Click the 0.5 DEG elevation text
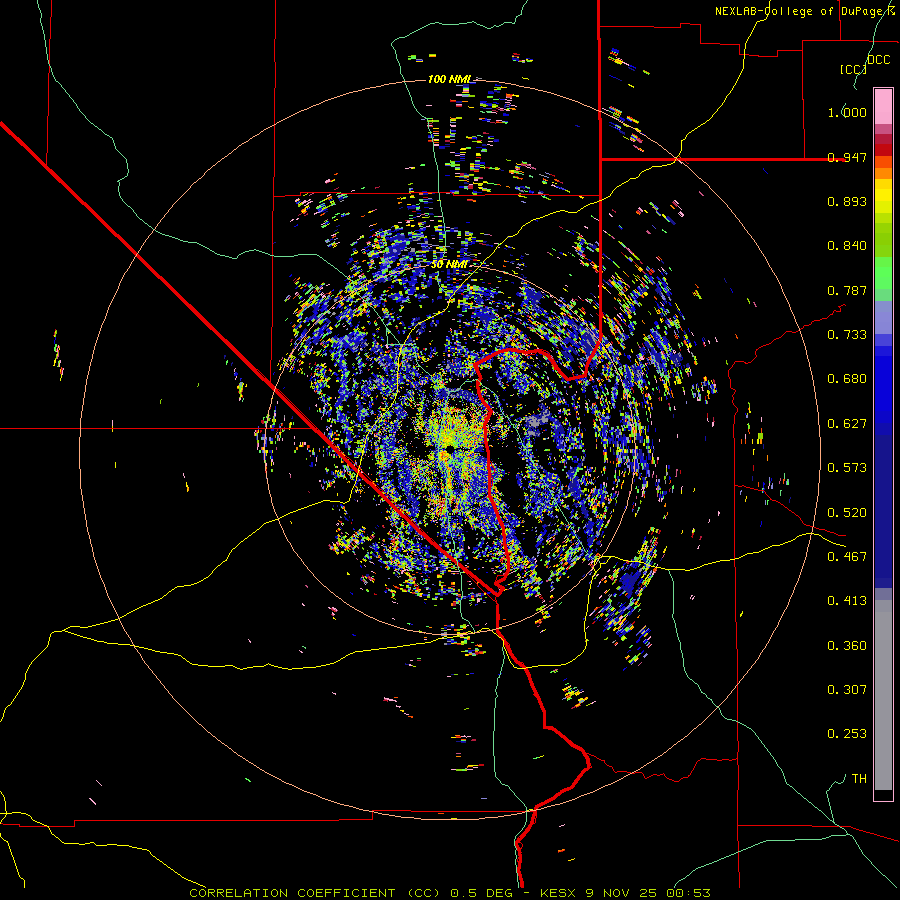This screenshot has width=900, height=900. [481, 893]
